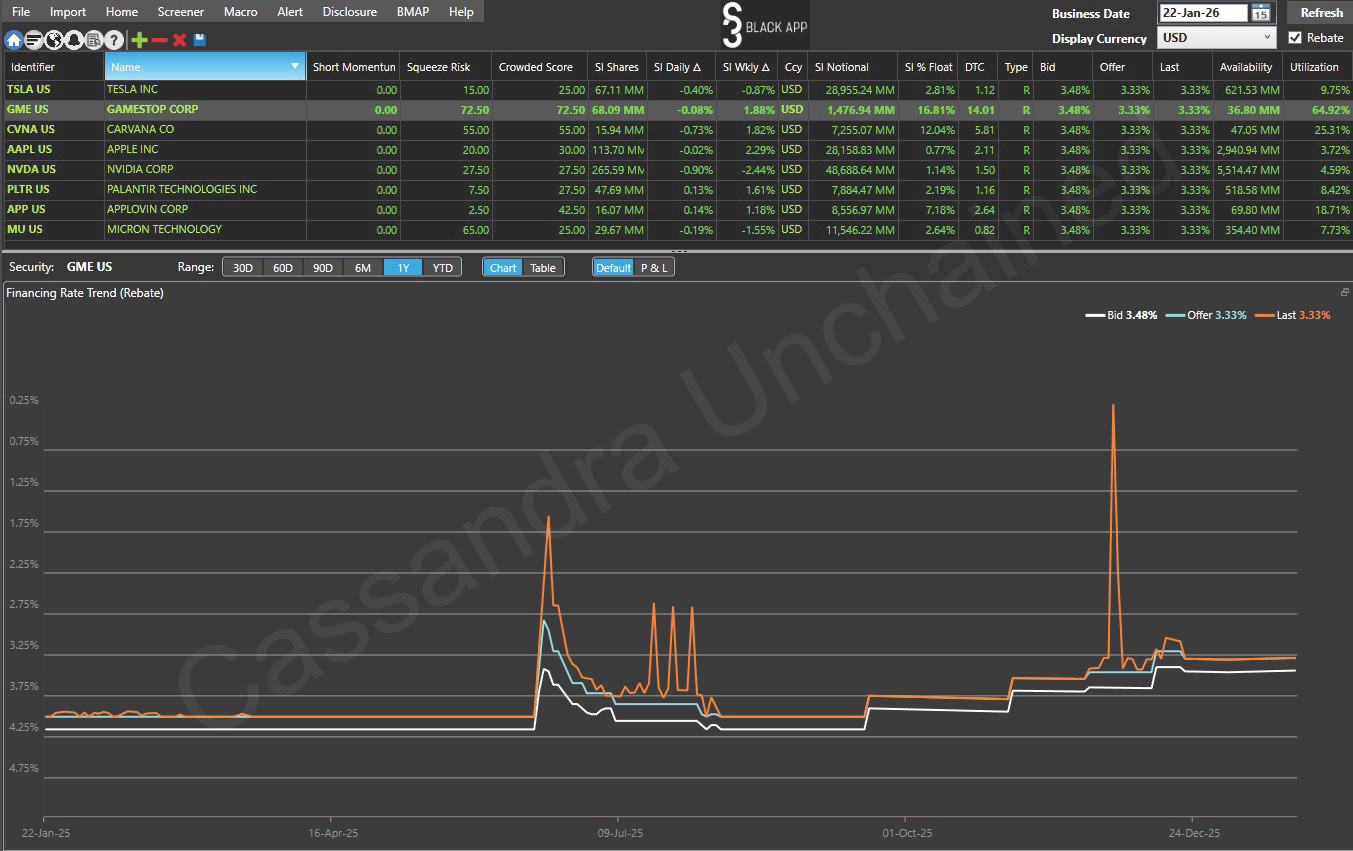Screen dimensions: 1353x851
Task: Sort by the Utilization column header
Action: pyautogui.click(x=1318, y=67)
